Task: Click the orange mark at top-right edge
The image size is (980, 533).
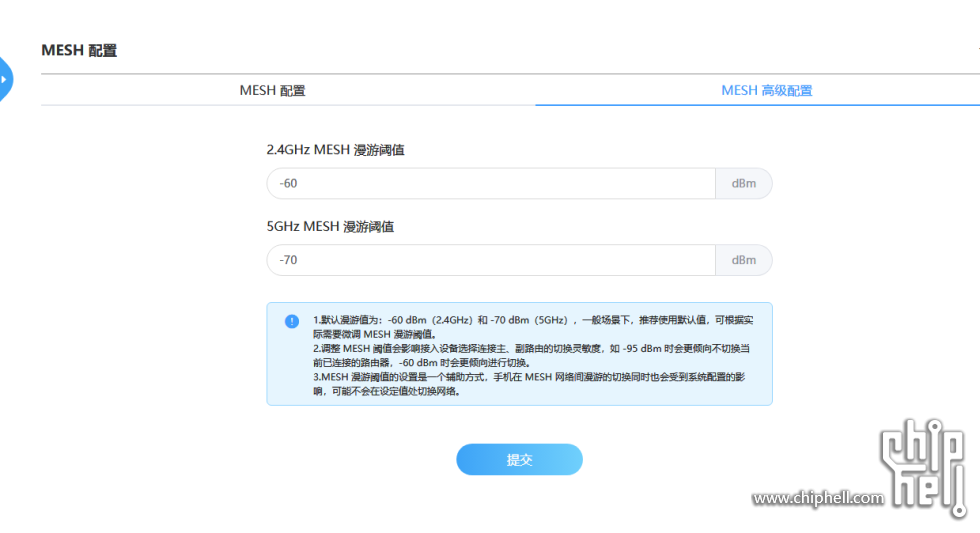Action: 978,50
